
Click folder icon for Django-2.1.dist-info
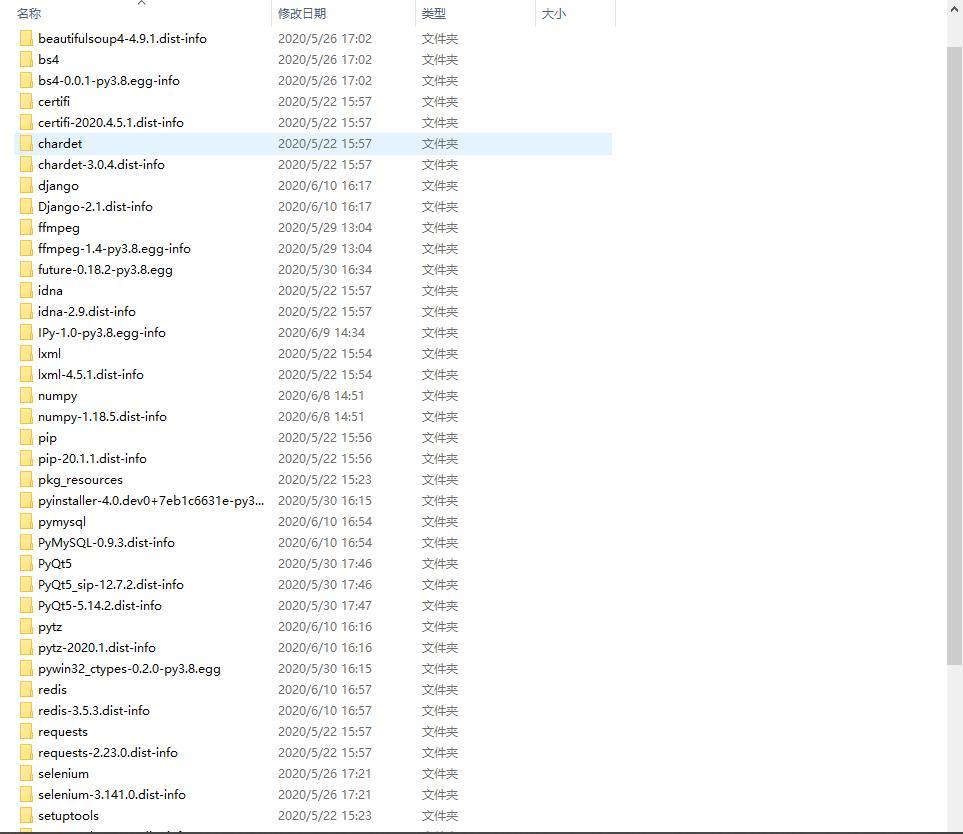26,206
